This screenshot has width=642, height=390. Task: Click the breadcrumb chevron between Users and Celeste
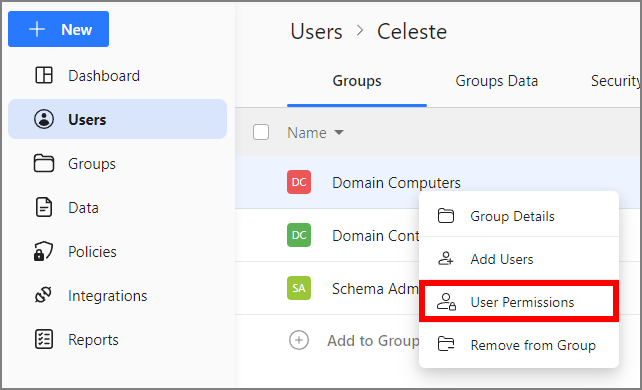tap(360, 30)
